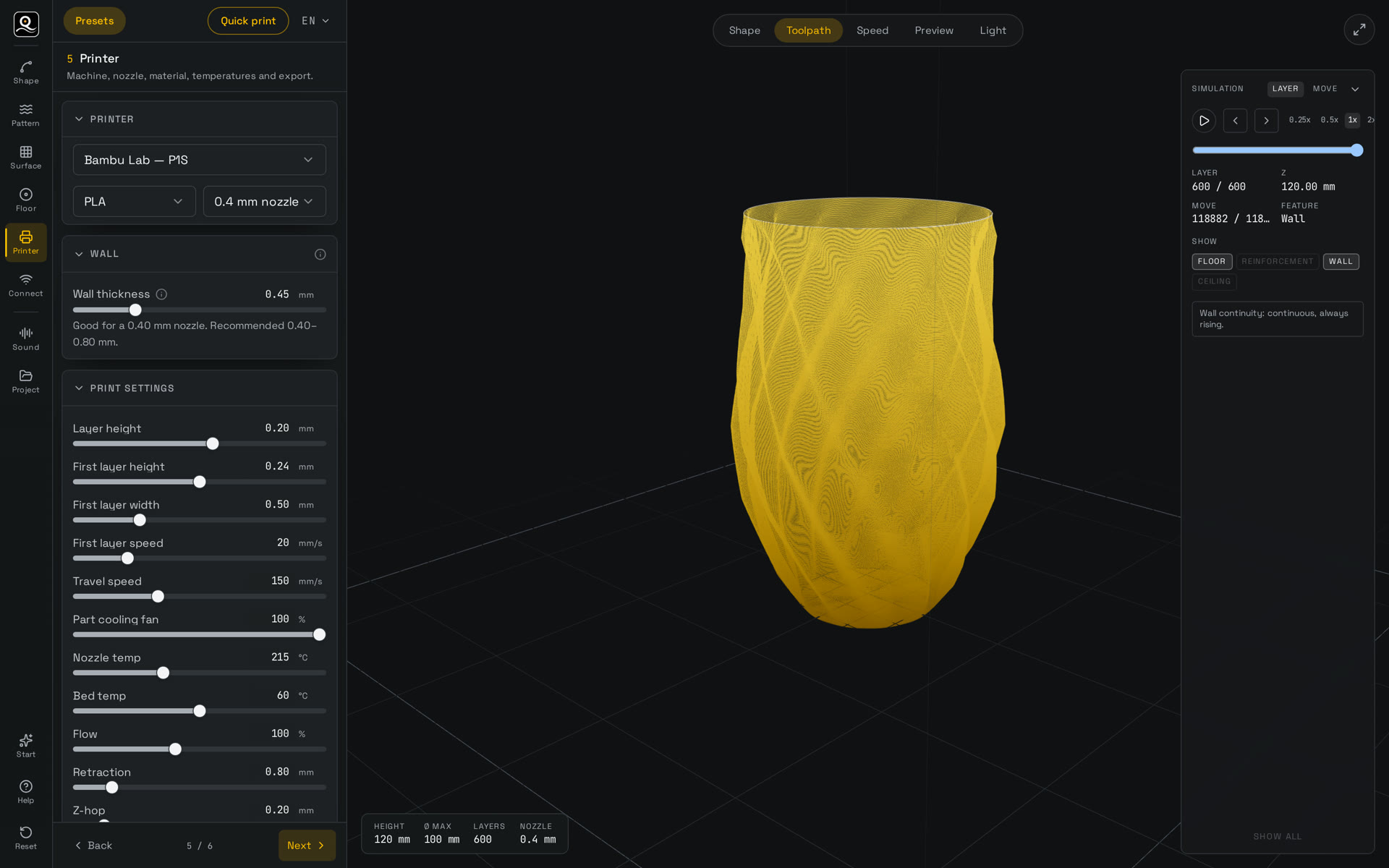Switch to the Shape view tab
1389x868 pixels.
click(x=744, y=30)
